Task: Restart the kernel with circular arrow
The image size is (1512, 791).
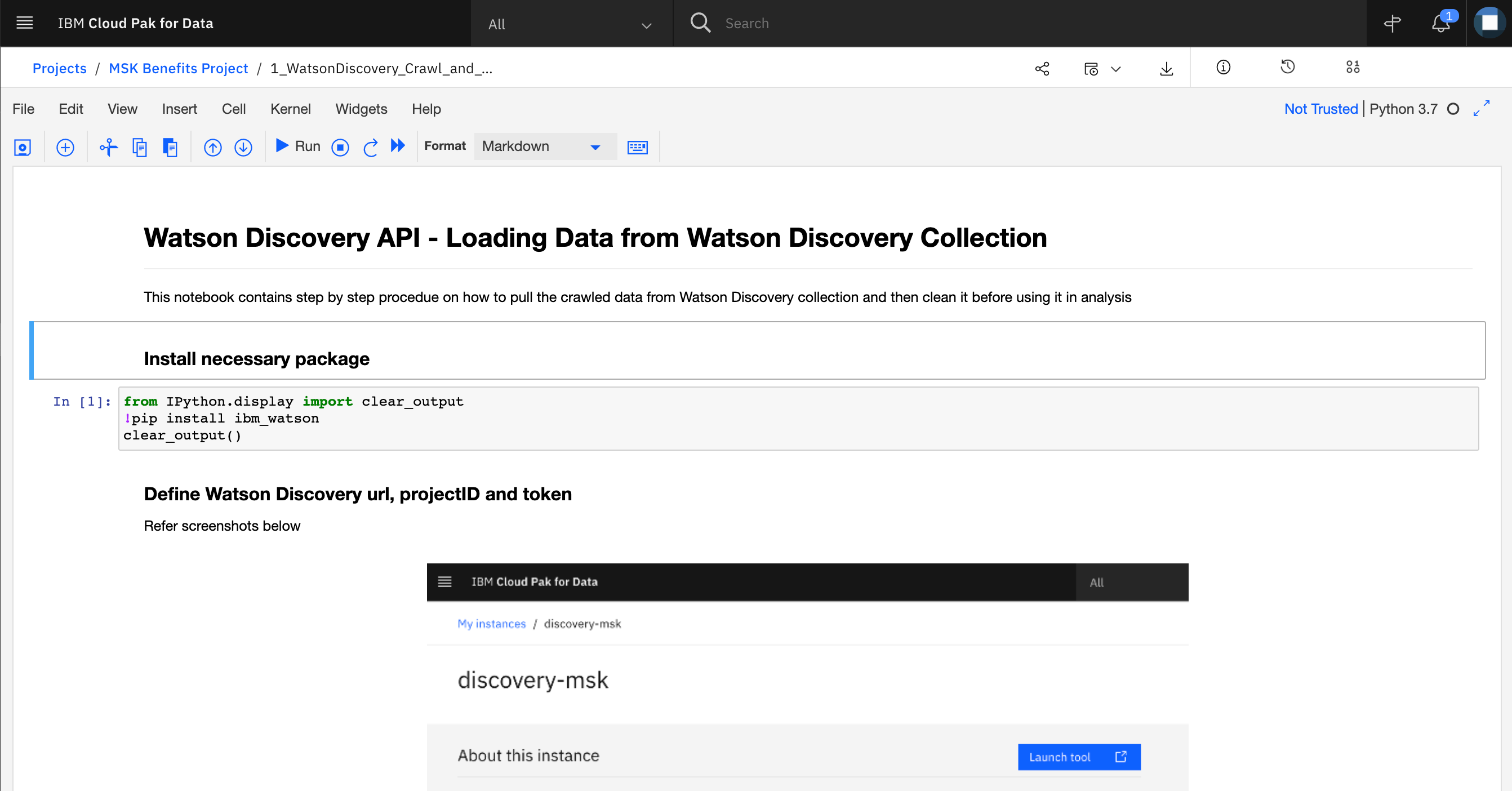Action: 370,146
